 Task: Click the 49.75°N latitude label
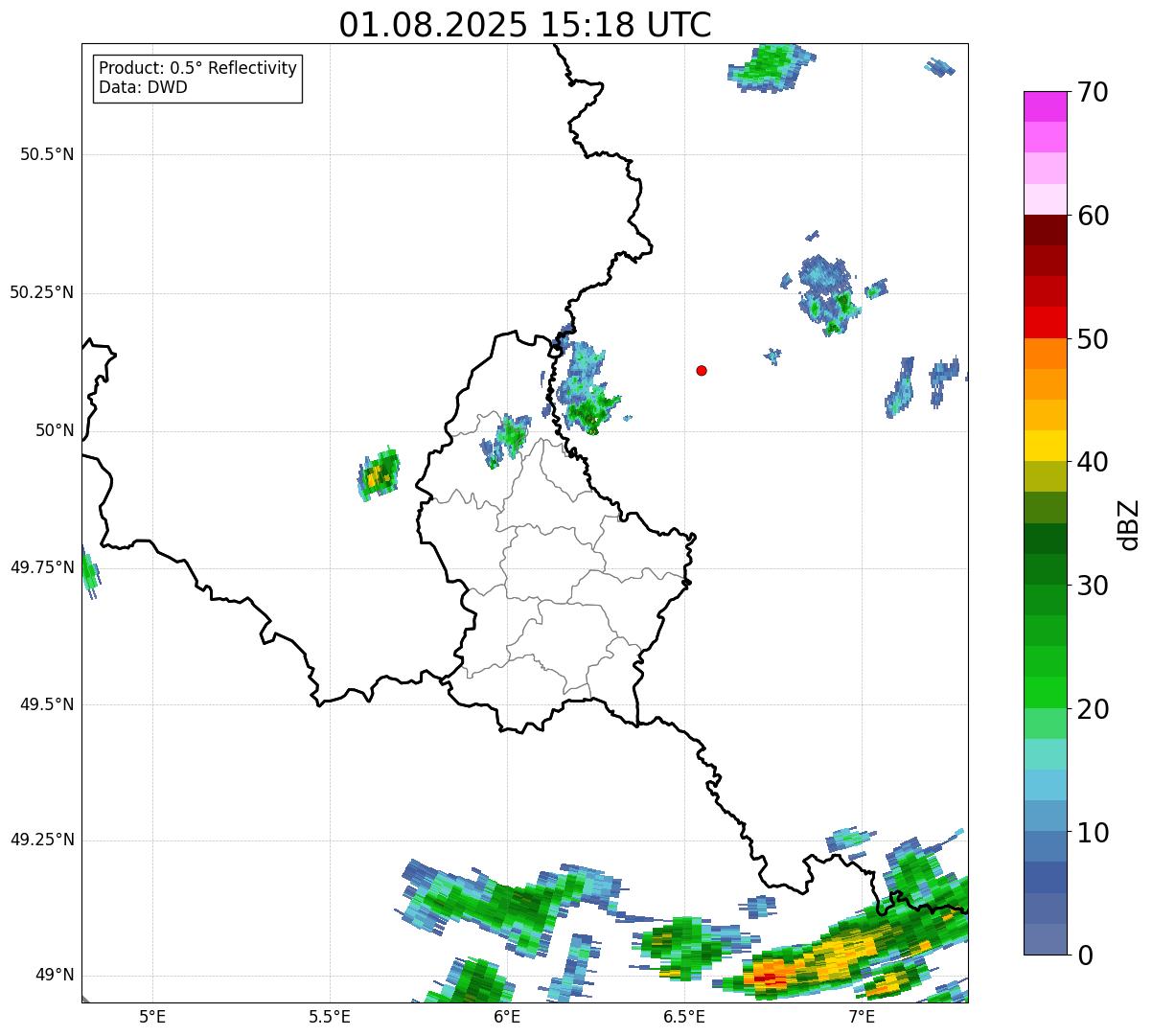[x=41, y=567]
